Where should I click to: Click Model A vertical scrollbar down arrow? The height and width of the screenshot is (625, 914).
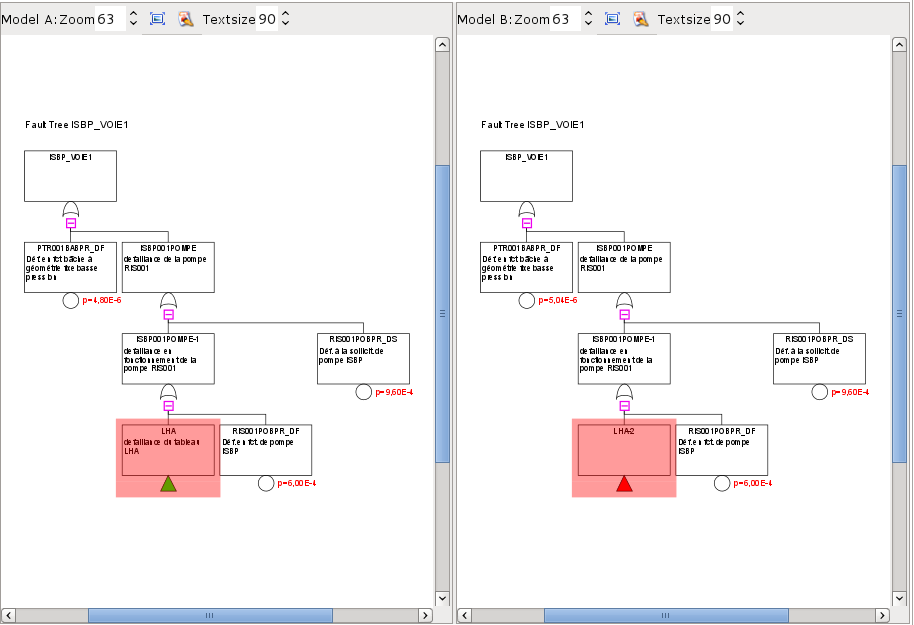coord(442,598)
